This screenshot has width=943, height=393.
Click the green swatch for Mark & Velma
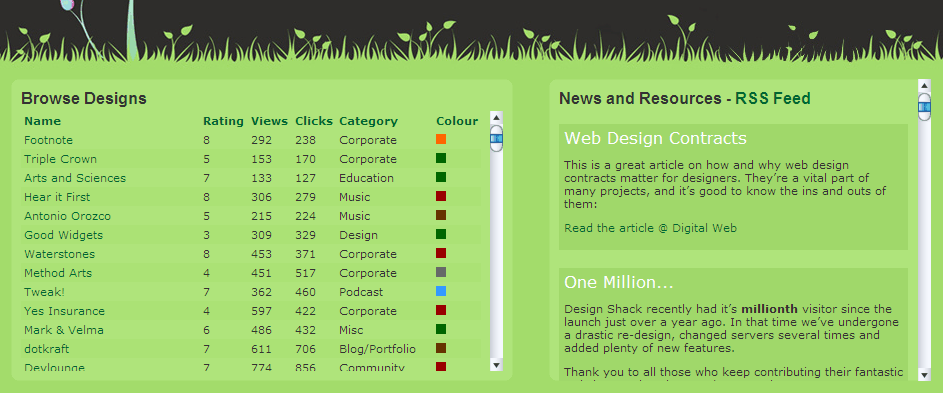coord(441,329)
